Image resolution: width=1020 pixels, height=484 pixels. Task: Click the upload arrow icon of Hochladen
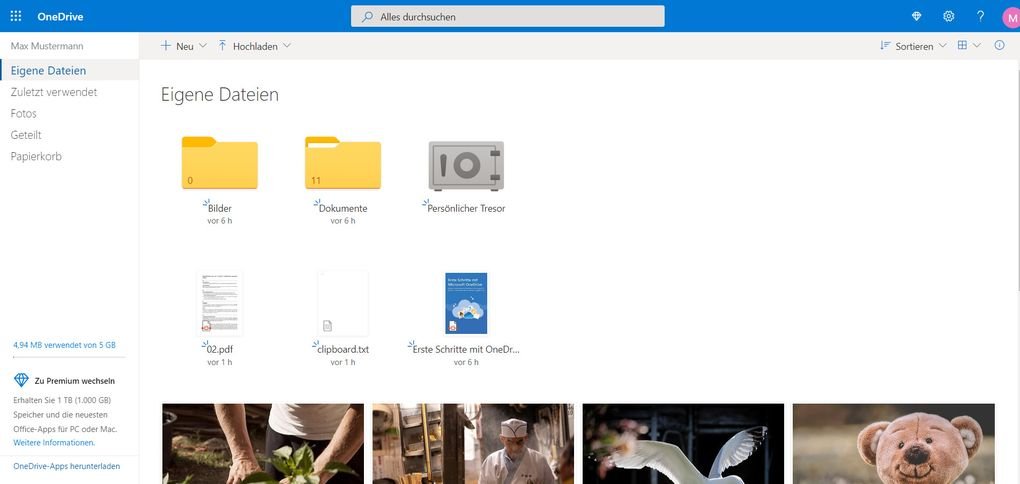tap(222, 46)
